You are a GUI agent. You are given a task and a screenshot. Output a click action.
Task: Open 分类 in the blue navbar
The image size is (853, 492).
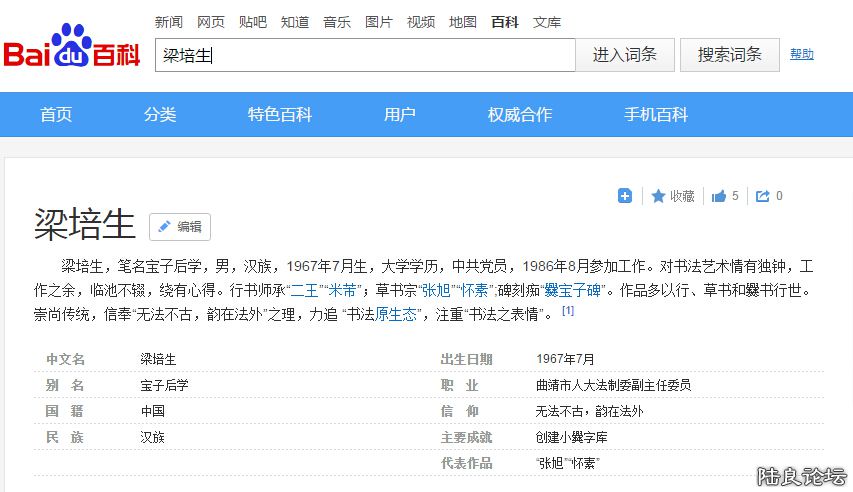tap(160, 114)
